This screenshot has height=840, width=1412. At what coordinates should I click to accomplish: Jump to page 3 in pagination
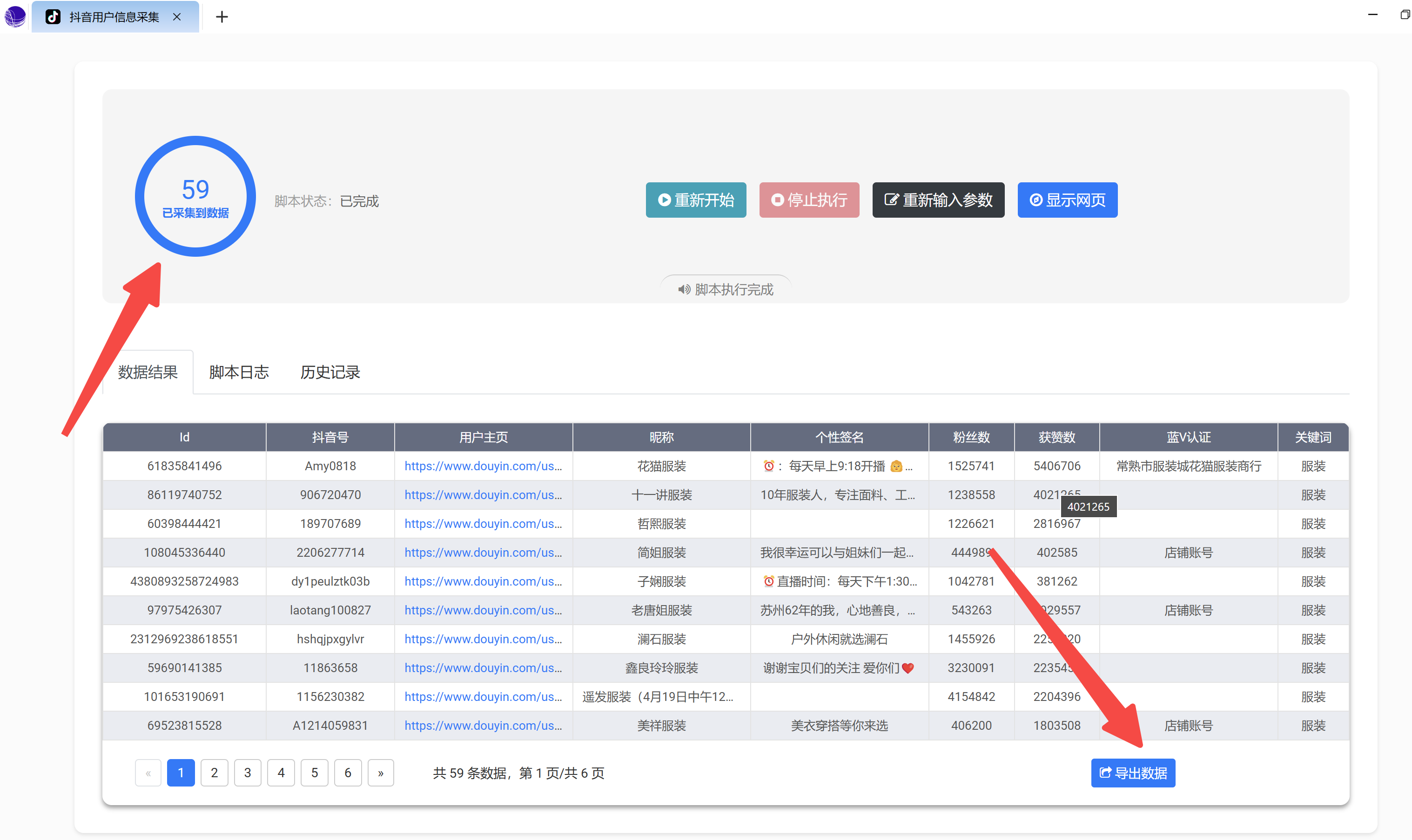248,773
